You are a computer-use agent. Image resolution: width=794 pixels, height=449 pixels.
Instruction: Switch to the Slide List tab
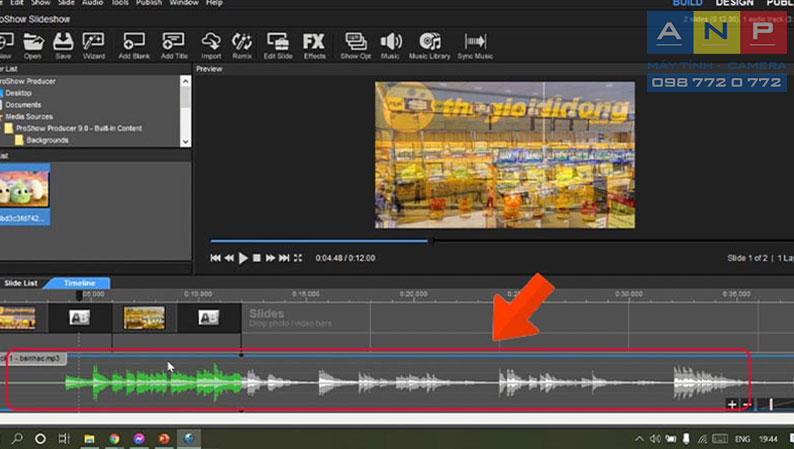[21, 283]
